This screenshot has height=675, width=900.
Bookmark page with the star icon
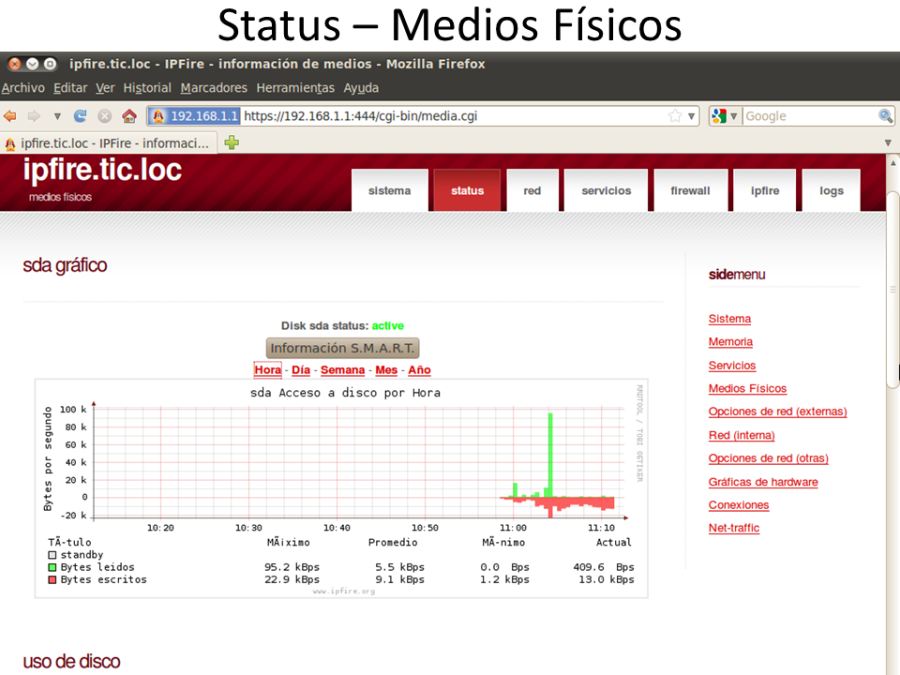[675, 116]
